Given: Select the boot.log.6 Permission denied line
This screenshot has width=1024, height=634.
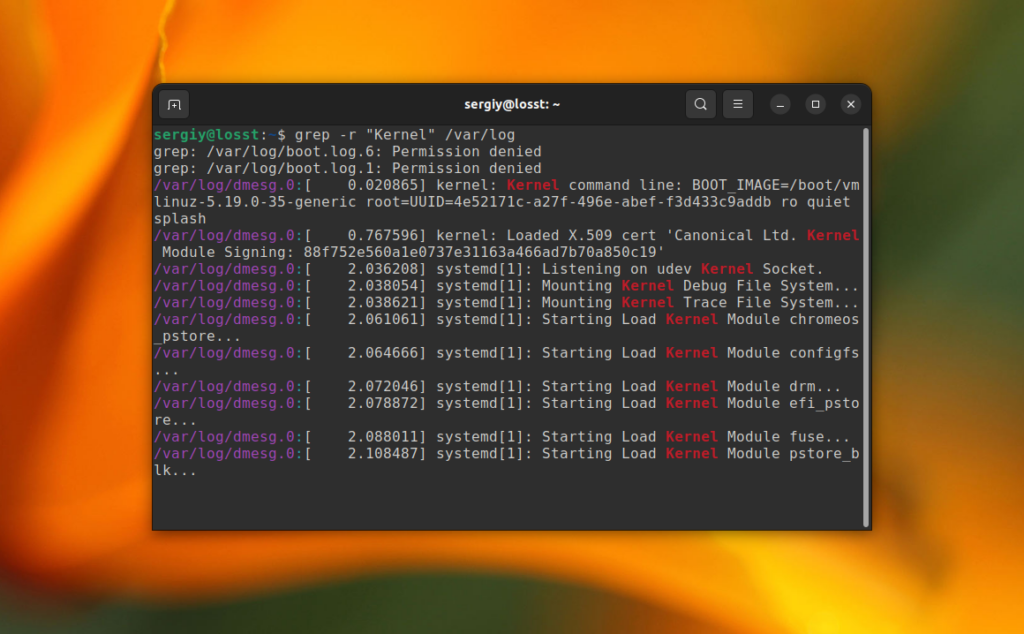Looking at the screenshot, I should [348, 151].
